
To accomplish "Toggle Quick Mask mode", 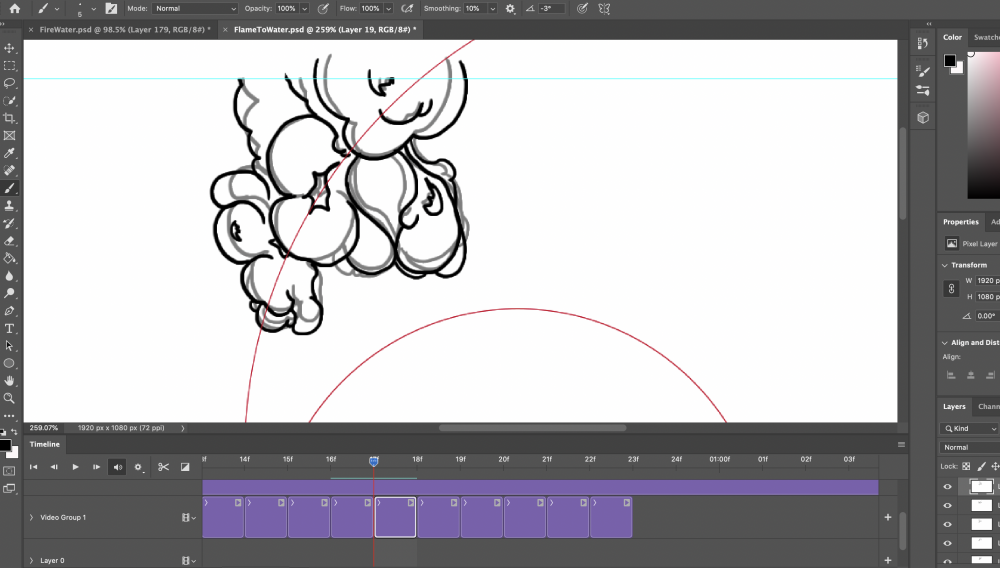I will pyautogui.click(x=10, y=471).
